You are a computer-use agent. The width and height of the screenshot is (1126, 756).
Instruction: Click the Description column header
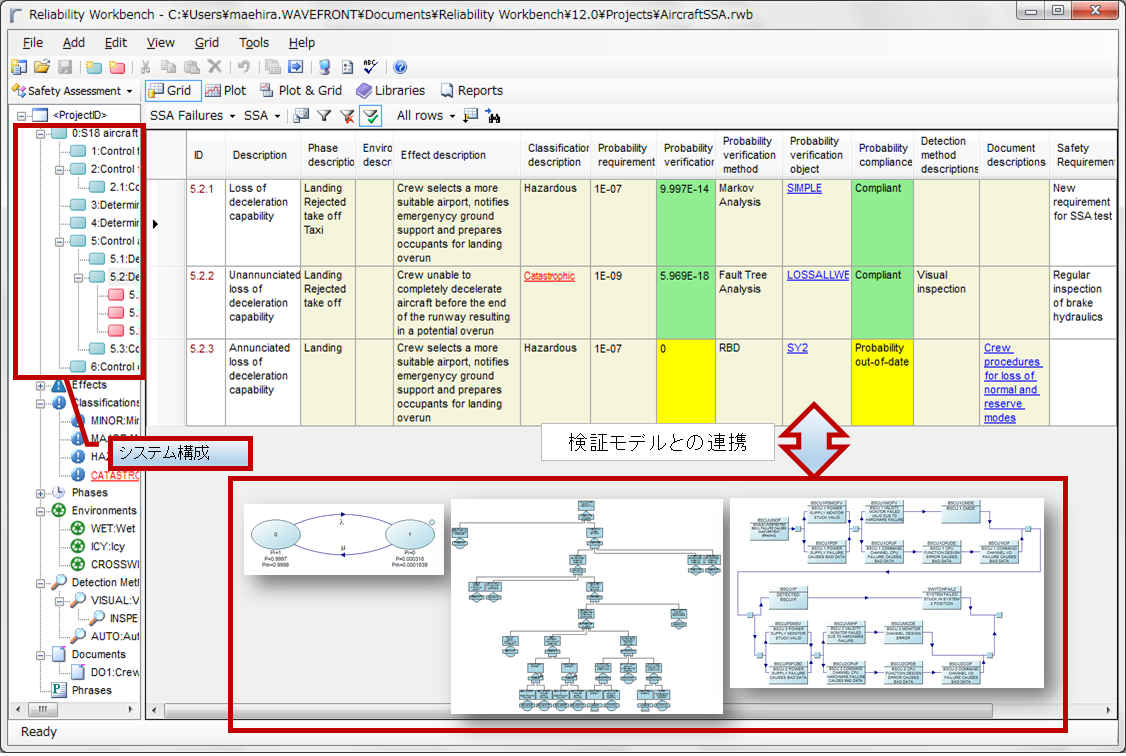[x=259, y=155]
